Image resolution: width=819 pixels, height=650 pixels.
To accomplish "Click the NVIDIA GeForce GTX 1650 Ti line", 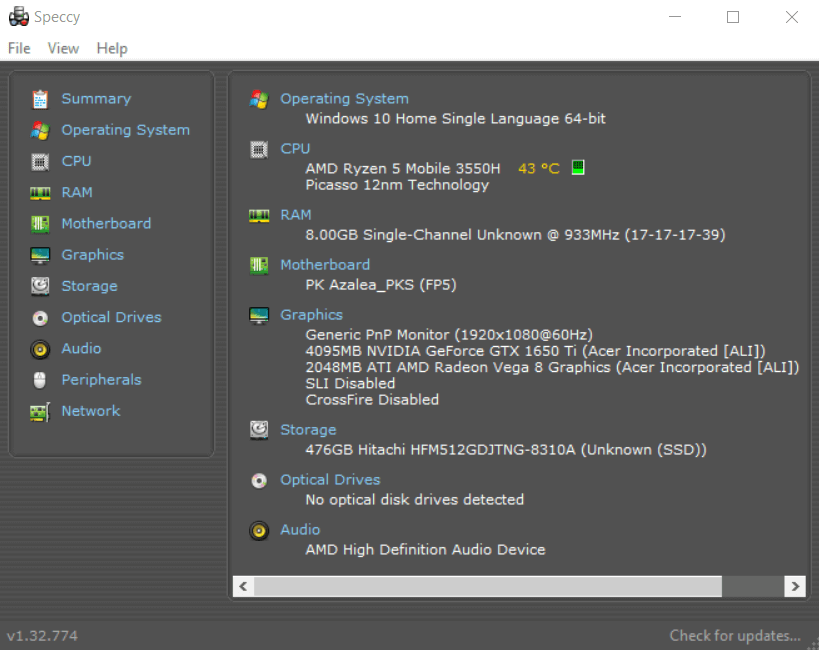I will click(x=535, y=351).
